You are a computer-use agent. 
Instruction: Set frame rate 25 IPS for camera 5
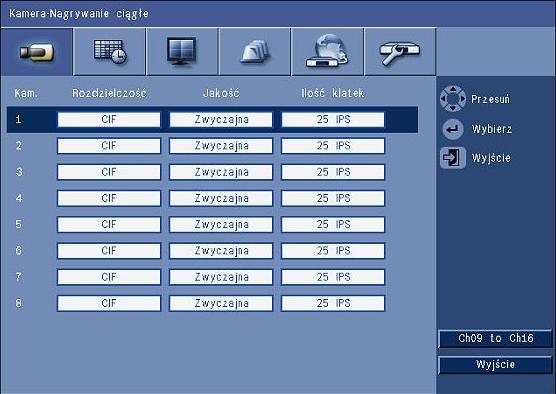(333, 224)
